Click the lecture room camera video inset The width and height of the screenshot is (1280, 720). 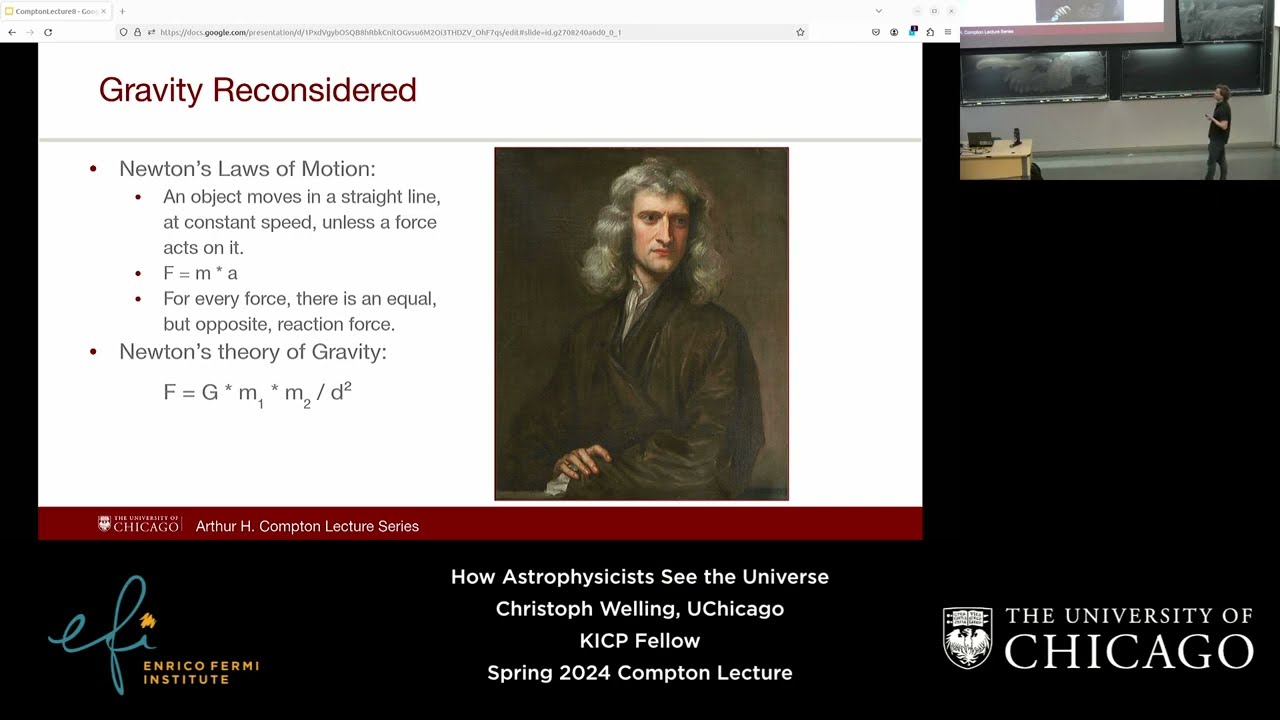click(x=1120, y=90)
